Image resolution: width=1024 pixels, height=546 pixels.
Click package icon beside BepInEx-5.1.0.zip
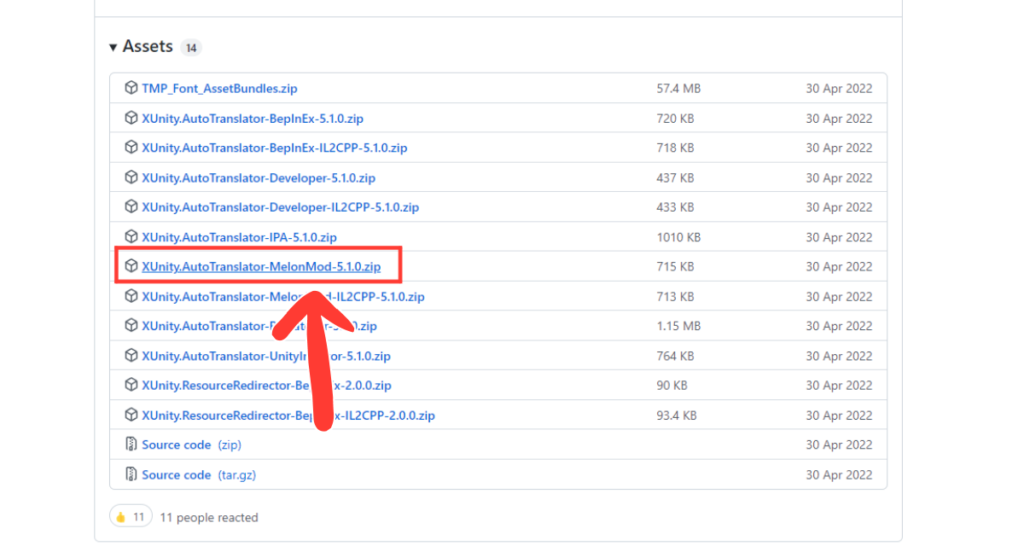click(x=131, y=118)
